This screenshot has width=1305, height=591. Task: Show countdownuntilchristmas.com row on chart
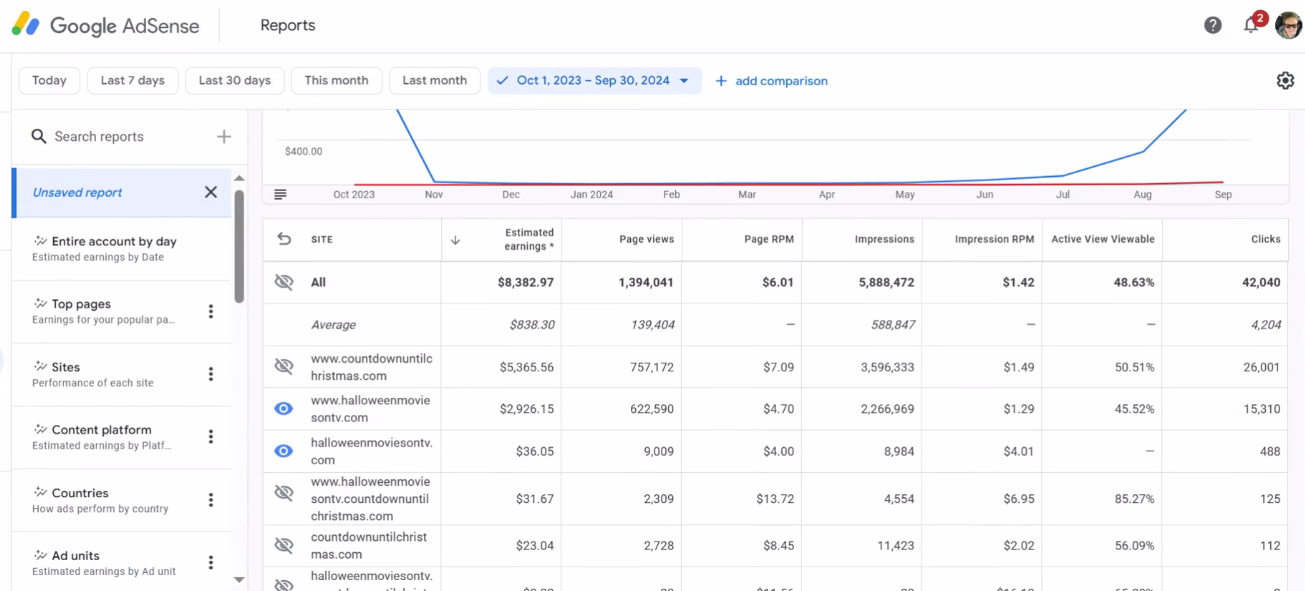(x=284, y=546)
